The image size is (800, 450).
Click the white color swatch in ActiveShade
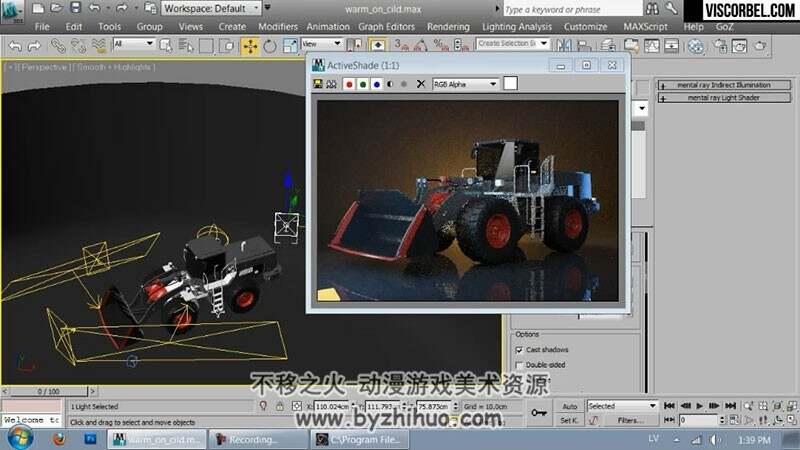tap(510, 84)
